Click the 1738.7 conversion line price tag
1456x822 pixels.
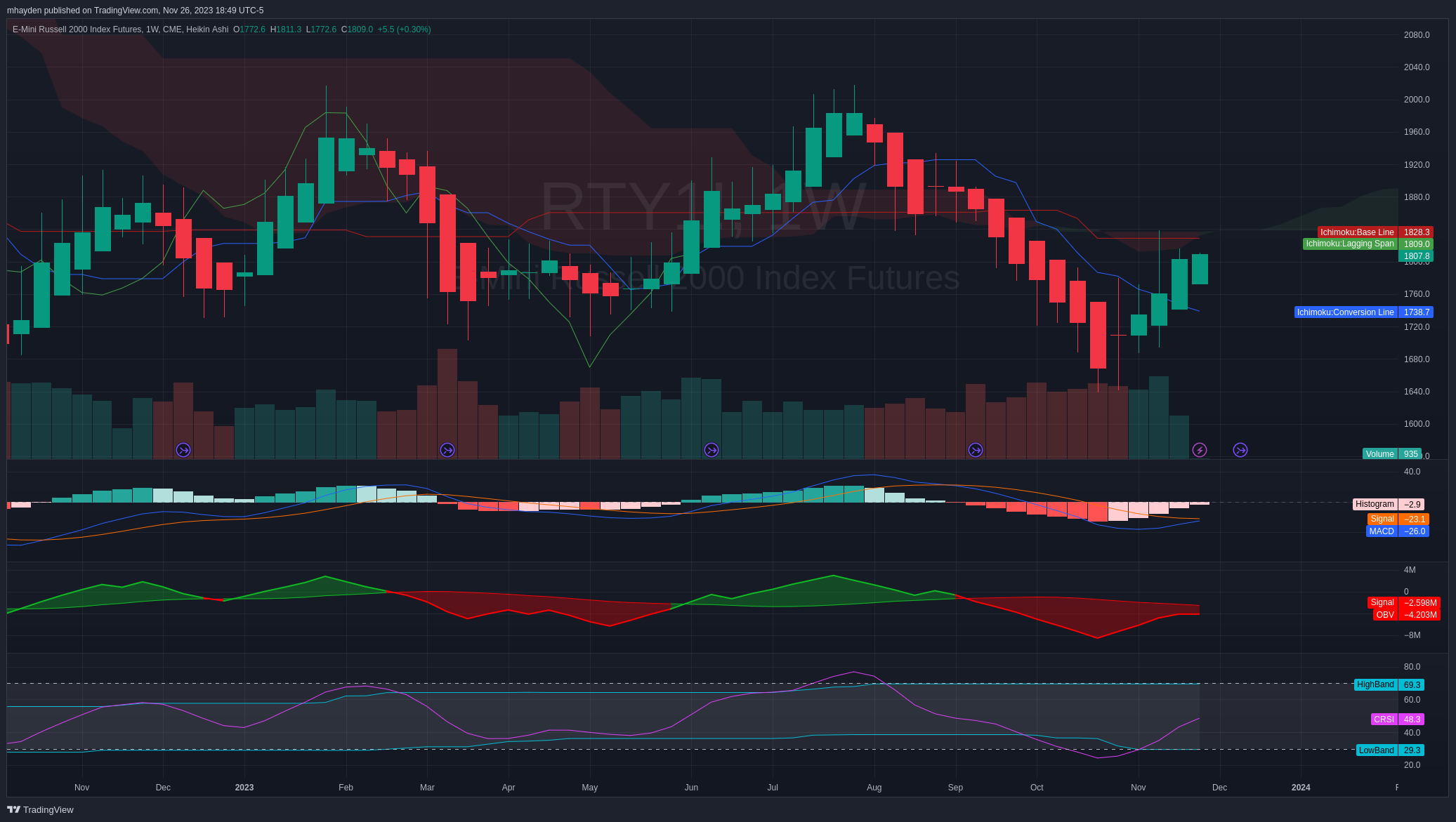pyautogui.click(x=1416, y=312)
